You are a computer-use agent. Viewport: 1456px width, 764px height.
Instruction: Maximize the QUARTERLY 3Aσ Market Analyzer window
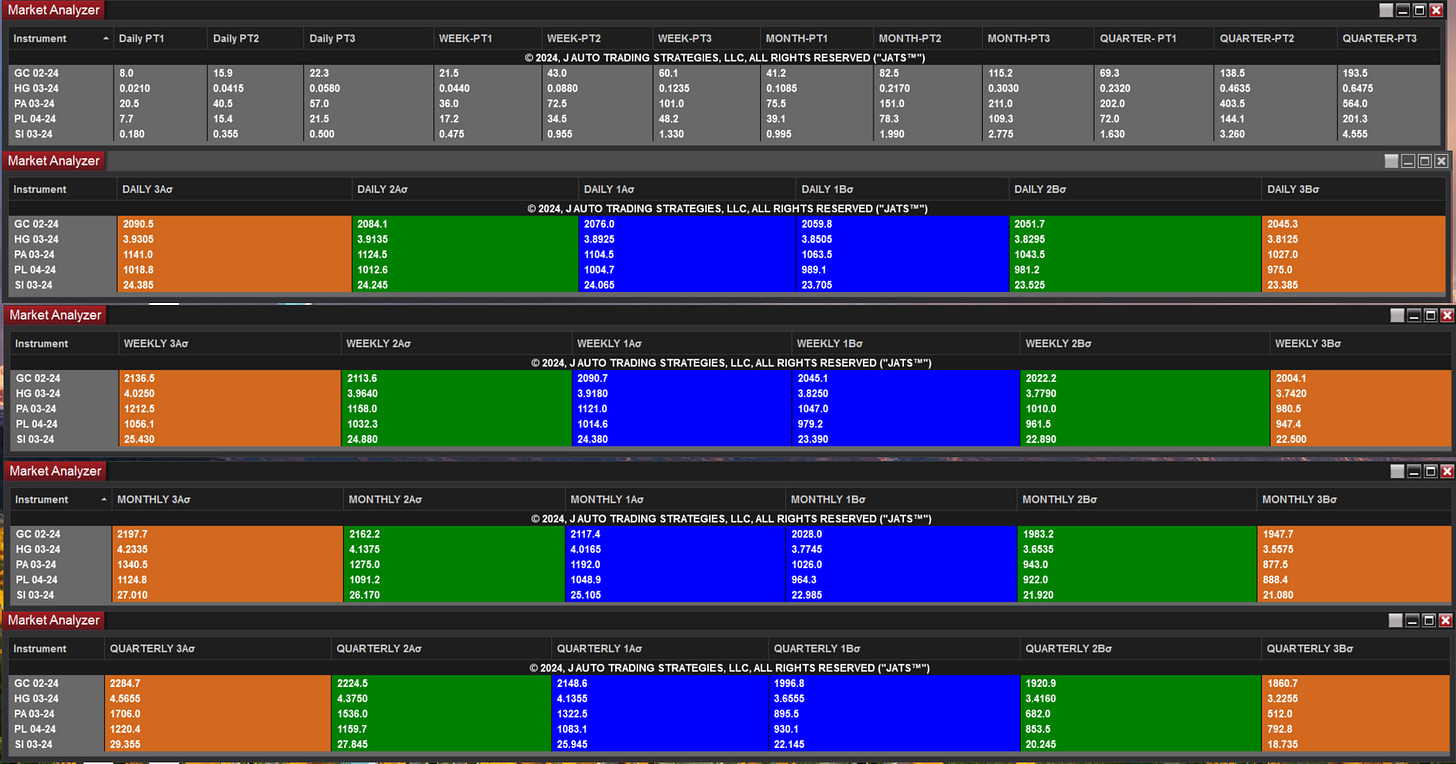tap(1430, 621)
